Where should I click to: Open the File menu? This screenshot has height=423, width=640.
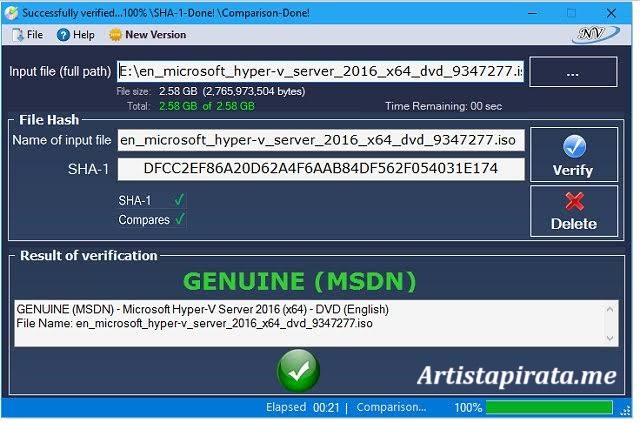click(28, 35)
